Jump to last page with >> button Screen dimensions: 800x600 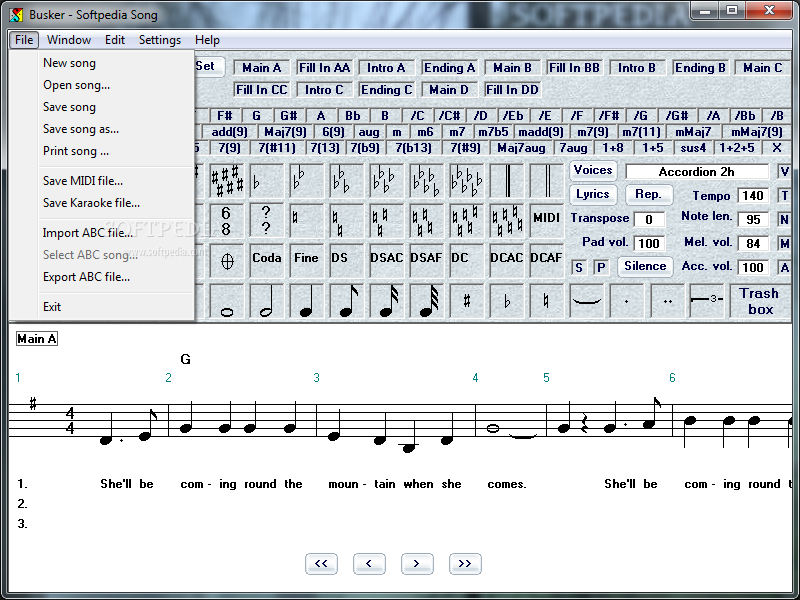point(465,564)
